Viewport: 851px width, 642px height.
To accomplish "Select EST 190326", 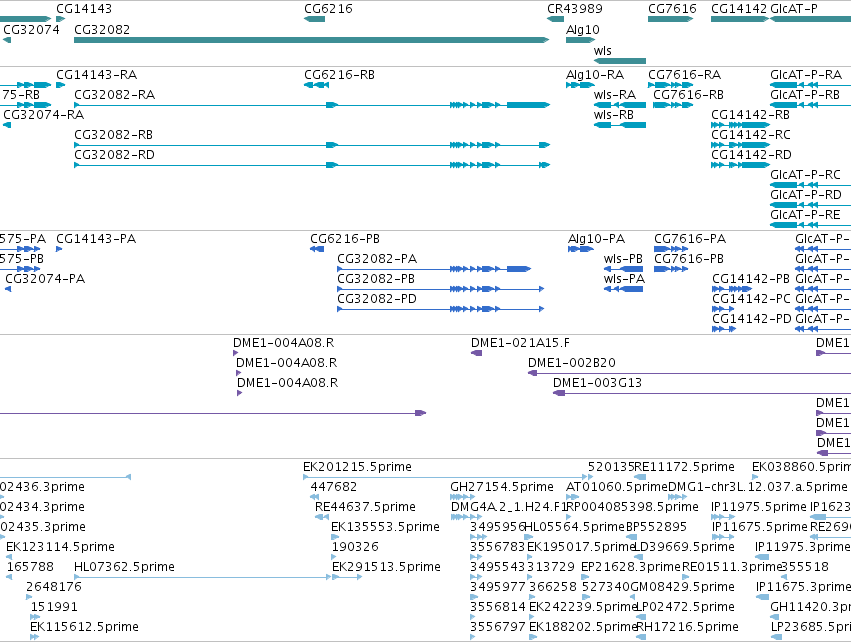I will coord(335,557).
